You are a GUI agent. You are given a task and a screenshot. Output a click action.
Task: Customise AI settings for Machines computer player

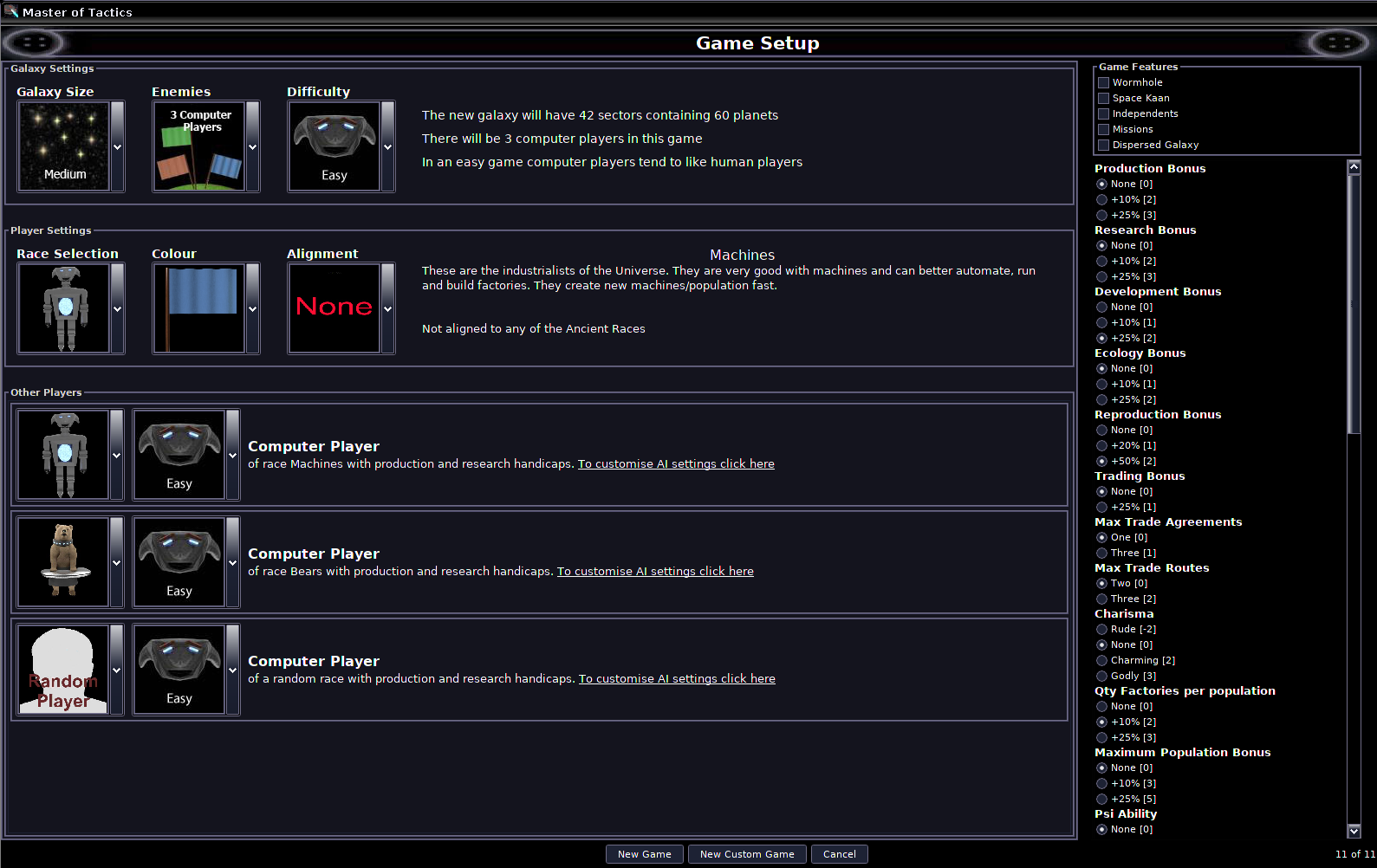[676, 464]
